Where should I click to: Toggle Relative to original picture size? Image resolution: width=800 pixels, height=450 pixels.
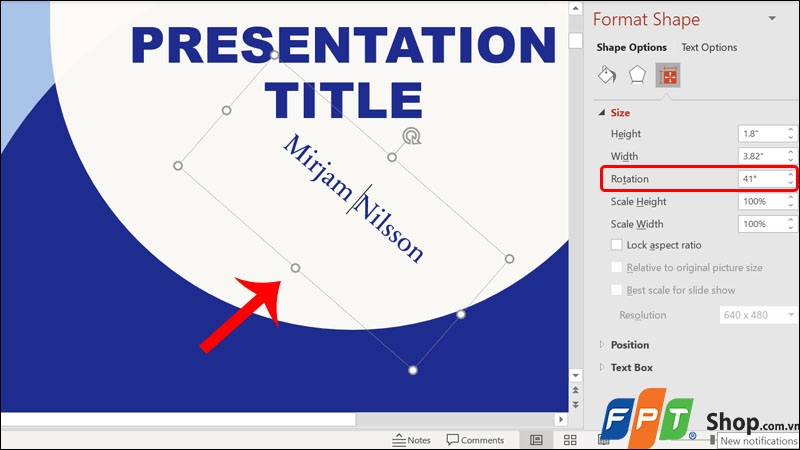click(616, 267)
